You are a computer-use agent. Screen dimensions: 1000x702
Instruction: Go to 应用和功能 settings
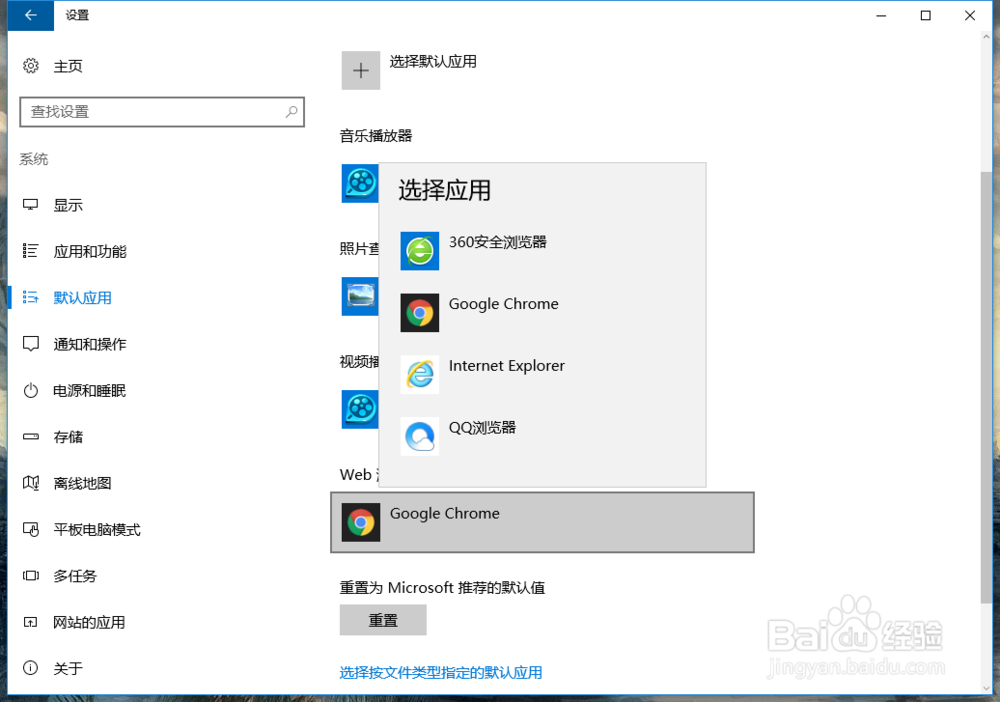coord(90,251)
